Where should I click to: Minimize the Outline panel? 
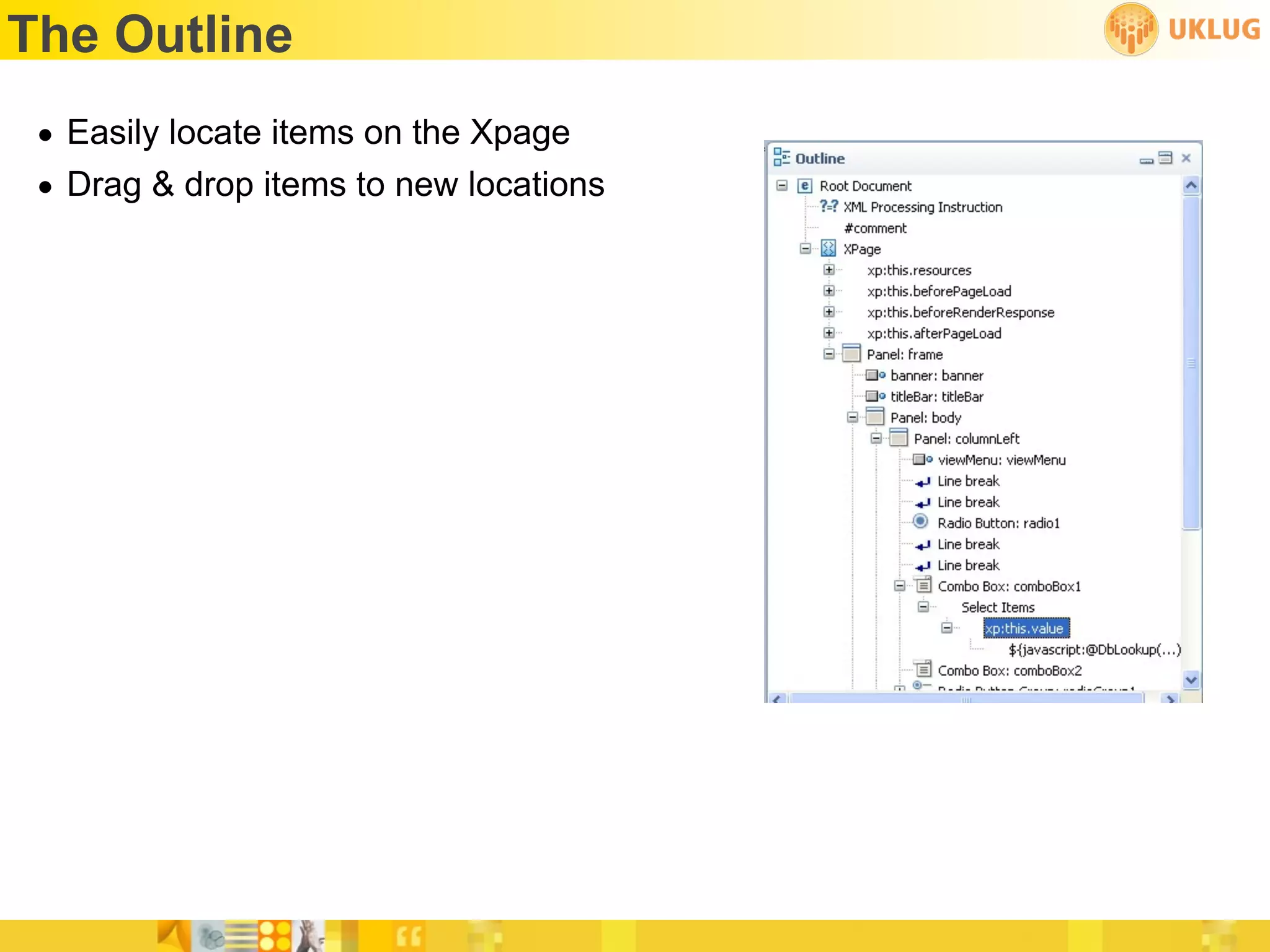pyautogui.click(x=1146, y=161)
